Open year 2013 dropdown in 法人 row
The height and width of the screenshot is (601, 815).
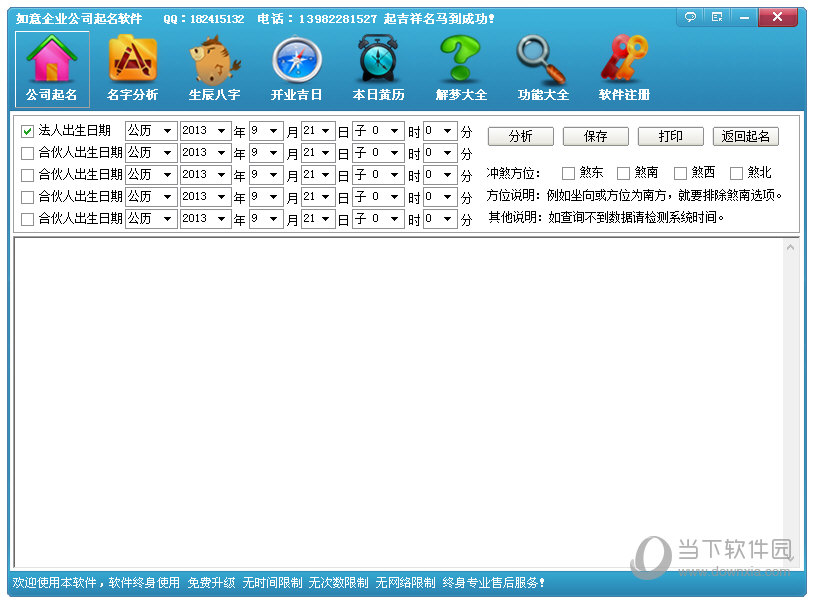(x=205, y=130)
